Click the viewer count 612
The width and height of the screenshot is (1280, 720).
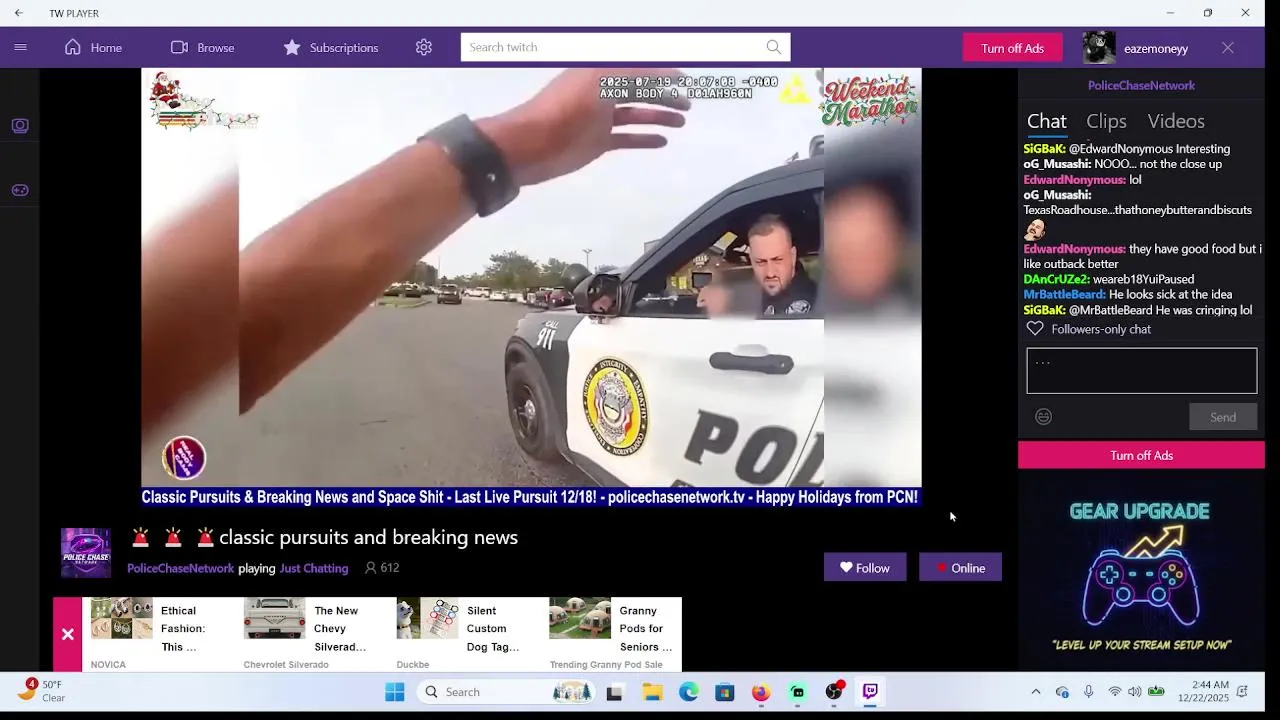tap(382, 568)
